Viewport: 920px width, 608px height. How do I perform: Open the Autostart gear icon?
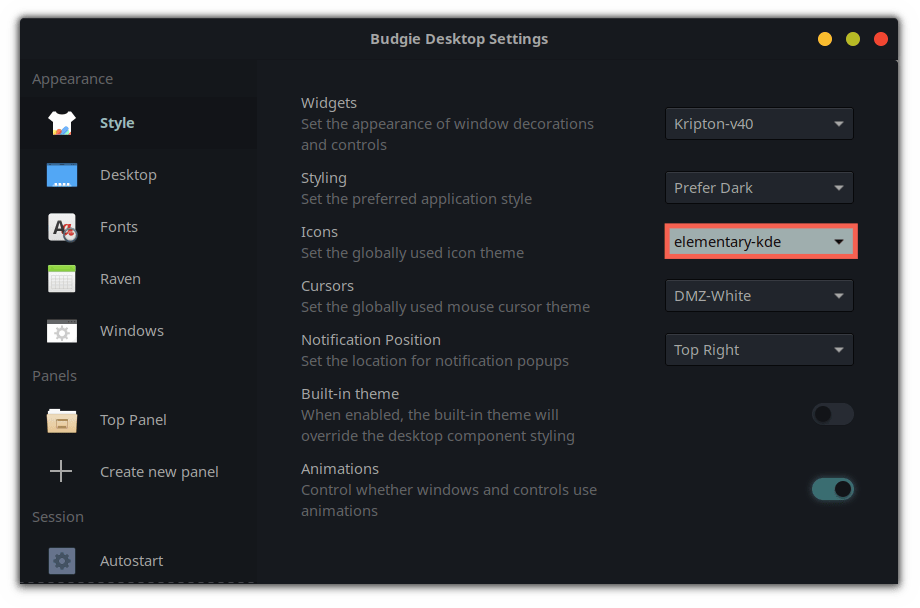point(61,561)
